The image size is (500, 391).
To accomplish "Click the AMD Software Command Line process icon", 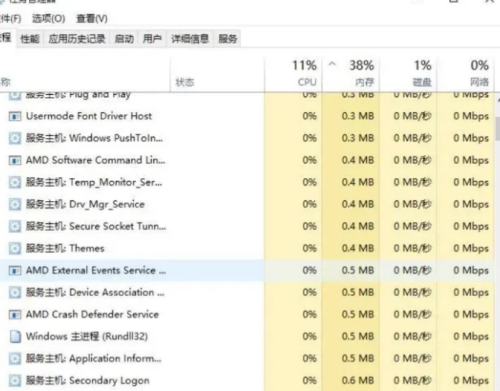I will [x=15, y=160].
